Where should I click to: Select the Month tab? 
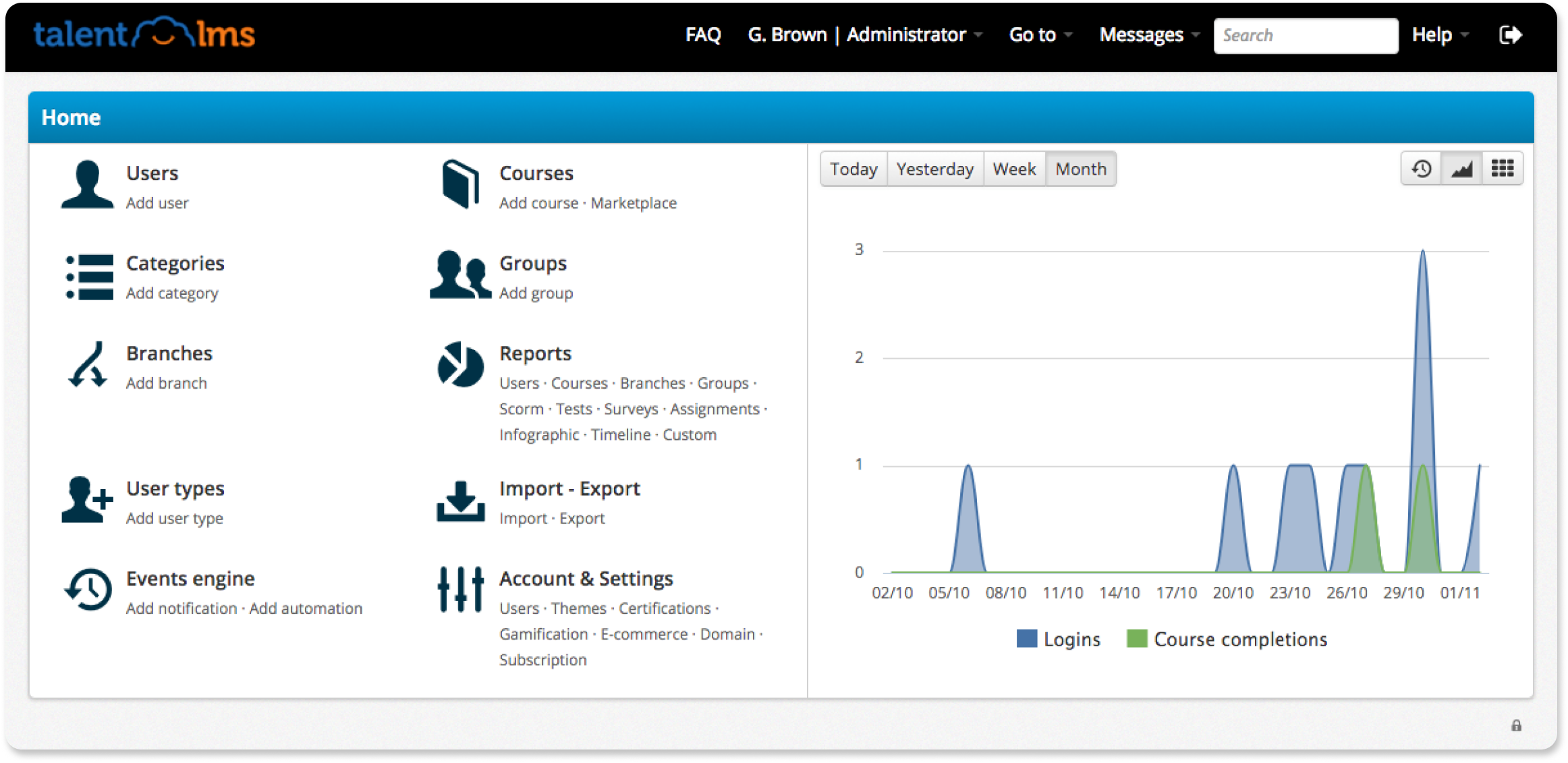[1081, 169]
